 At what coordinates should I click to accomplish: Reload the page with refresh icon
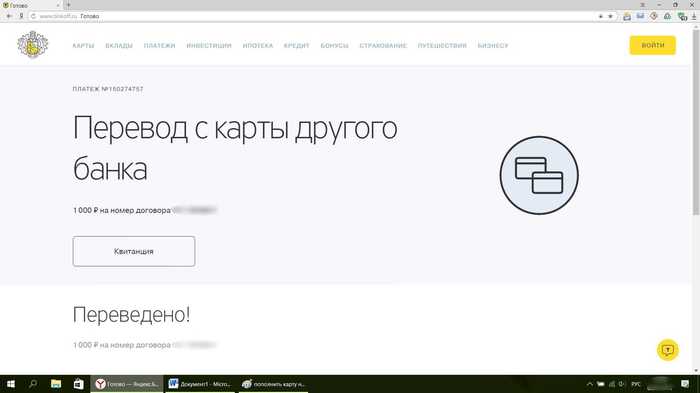pos(33,16)
